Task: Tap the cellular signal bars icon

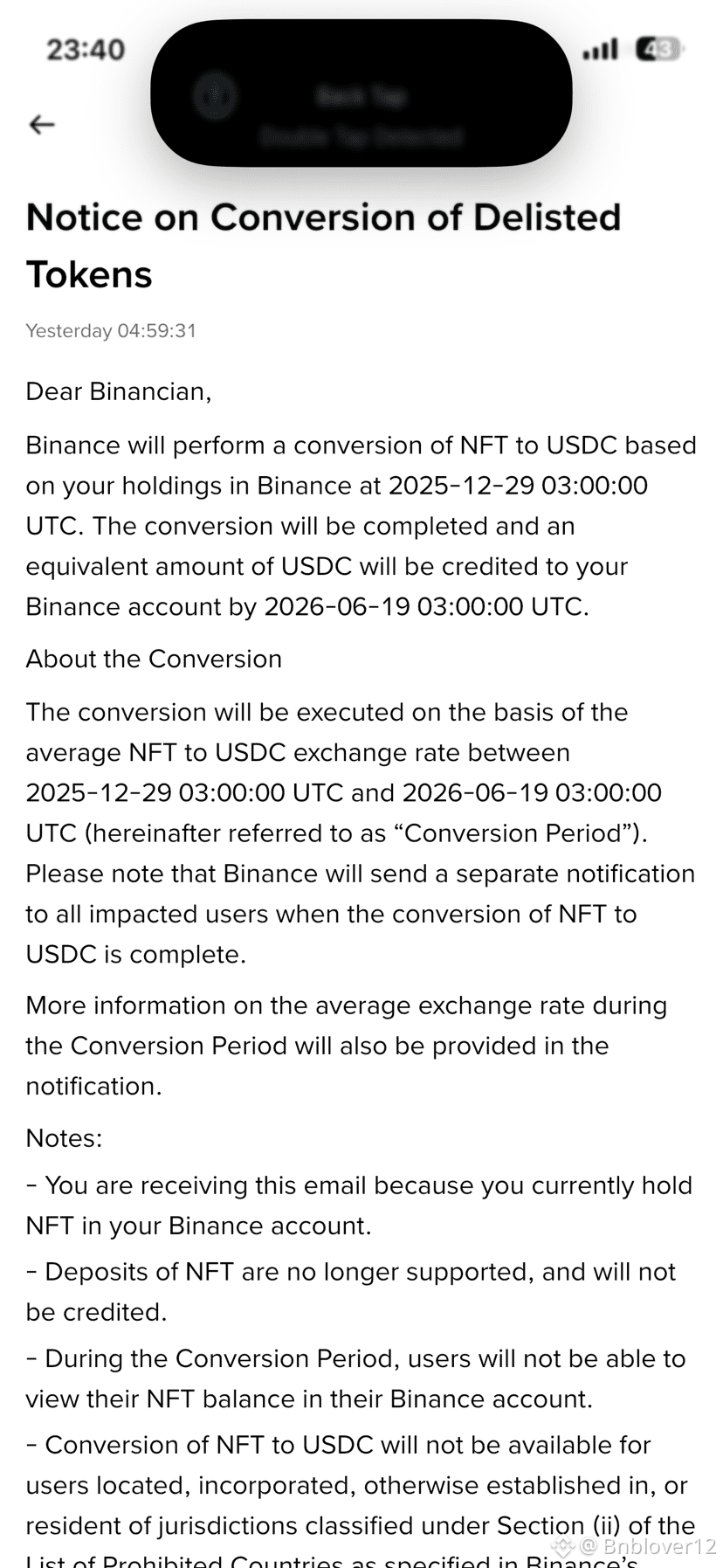Action: point(600,49)
